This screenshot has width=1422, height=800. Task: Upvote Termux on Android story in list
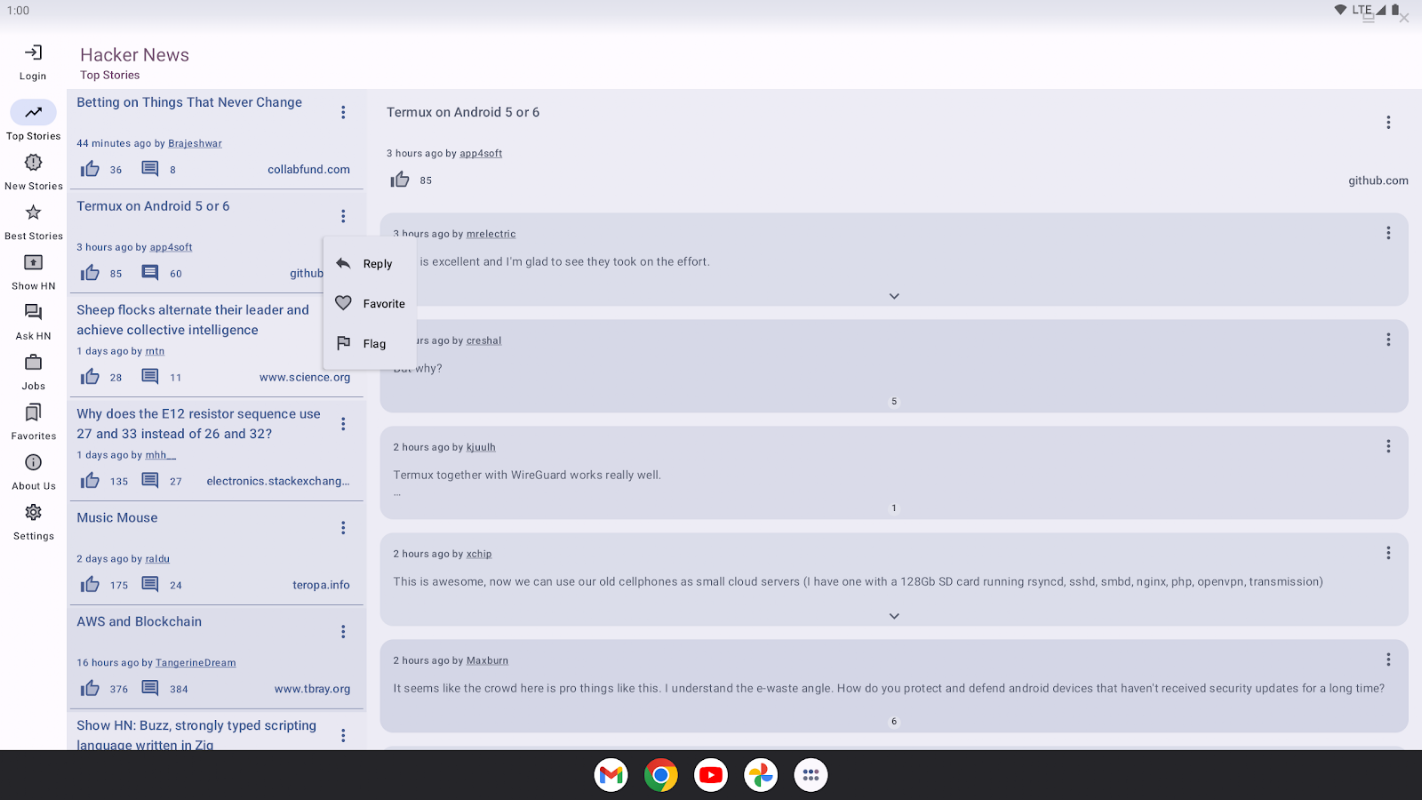90,273
